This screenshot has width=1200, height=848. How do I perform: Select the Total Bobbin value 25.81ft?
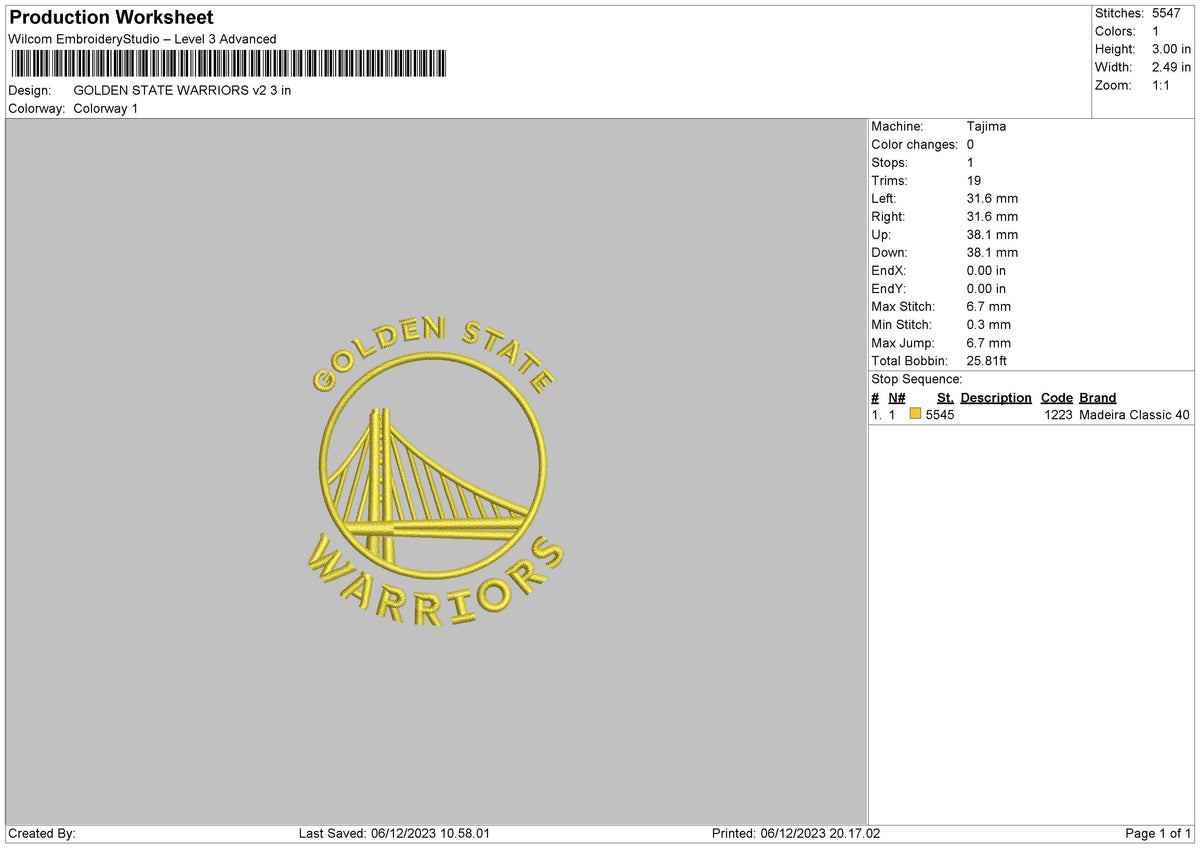point(987,360)
